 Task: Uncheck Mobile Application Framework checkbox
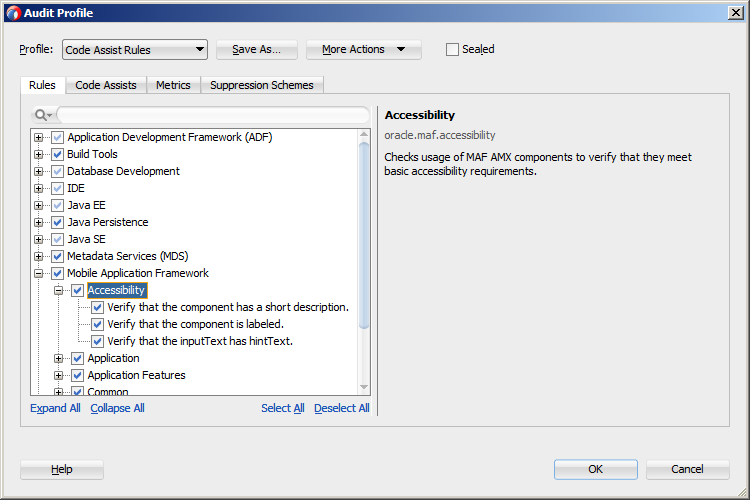click(57, 273)
